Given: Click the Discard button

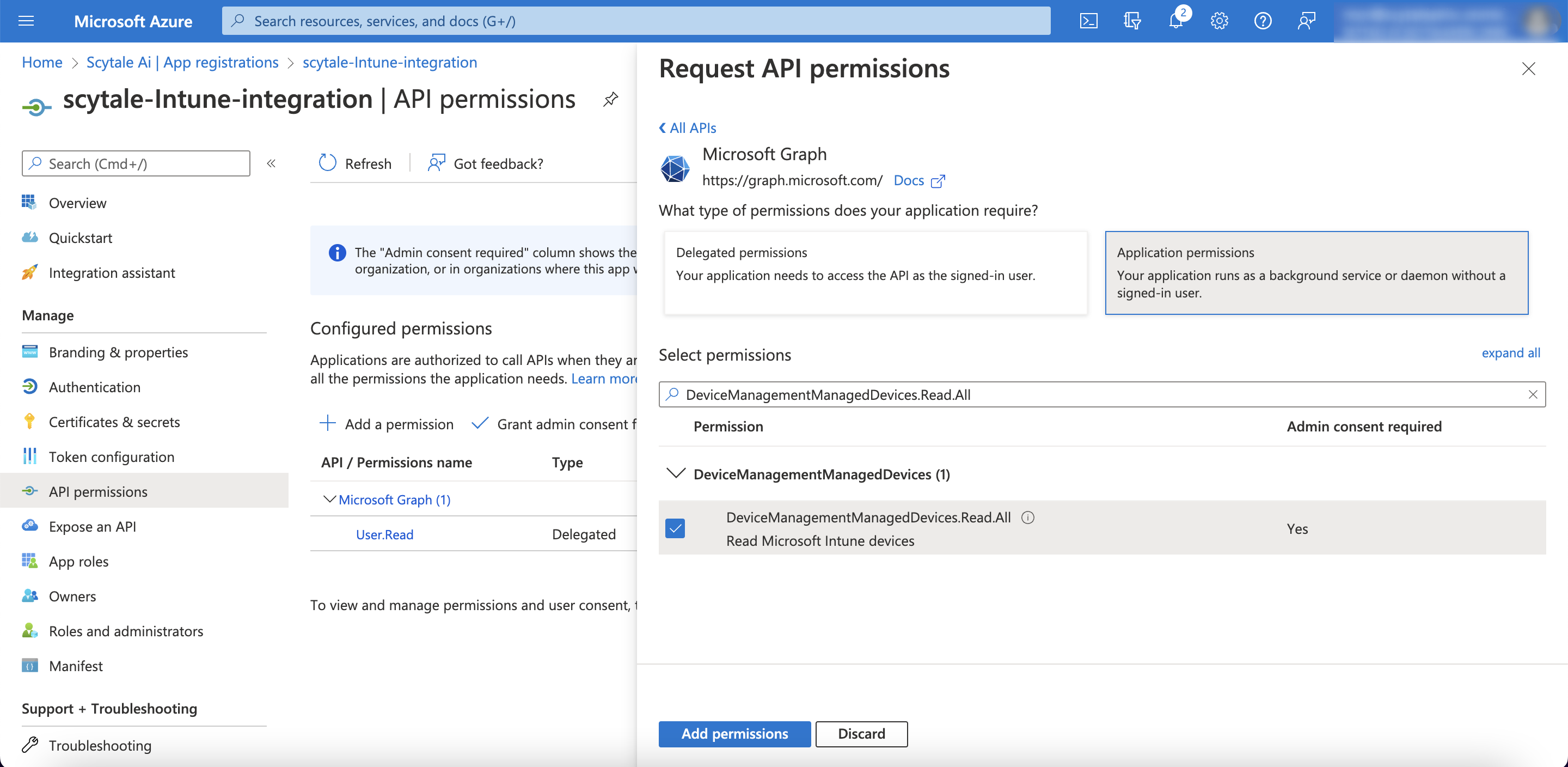Looking at the screenshot, I should [861, 733].
